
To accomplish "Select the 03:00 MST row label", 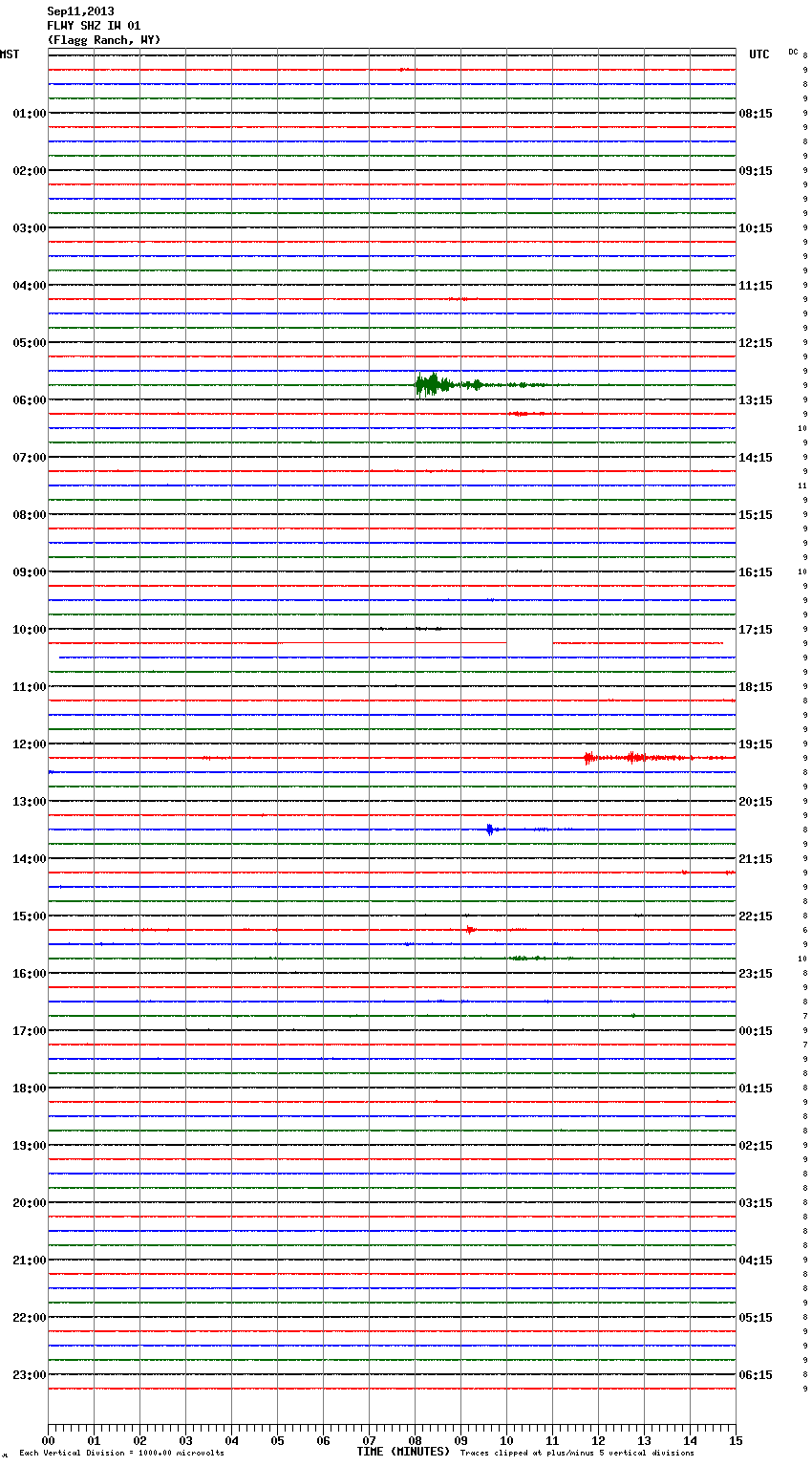I will click(30, 228).
